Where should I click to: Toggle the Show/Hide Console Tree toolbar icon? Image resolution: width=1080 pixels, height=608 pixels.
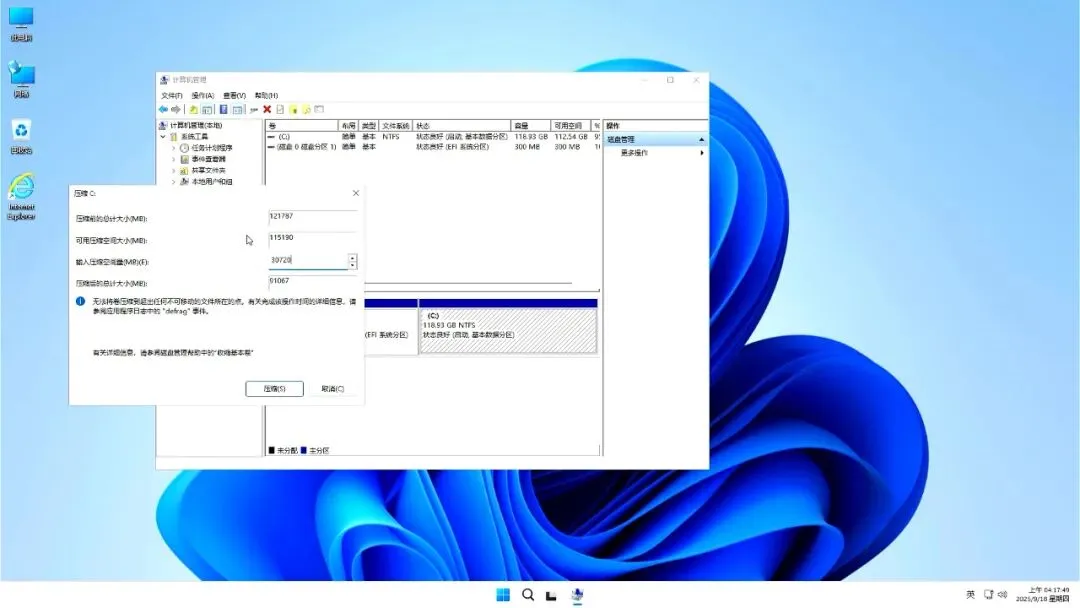(x=207, y=109)
